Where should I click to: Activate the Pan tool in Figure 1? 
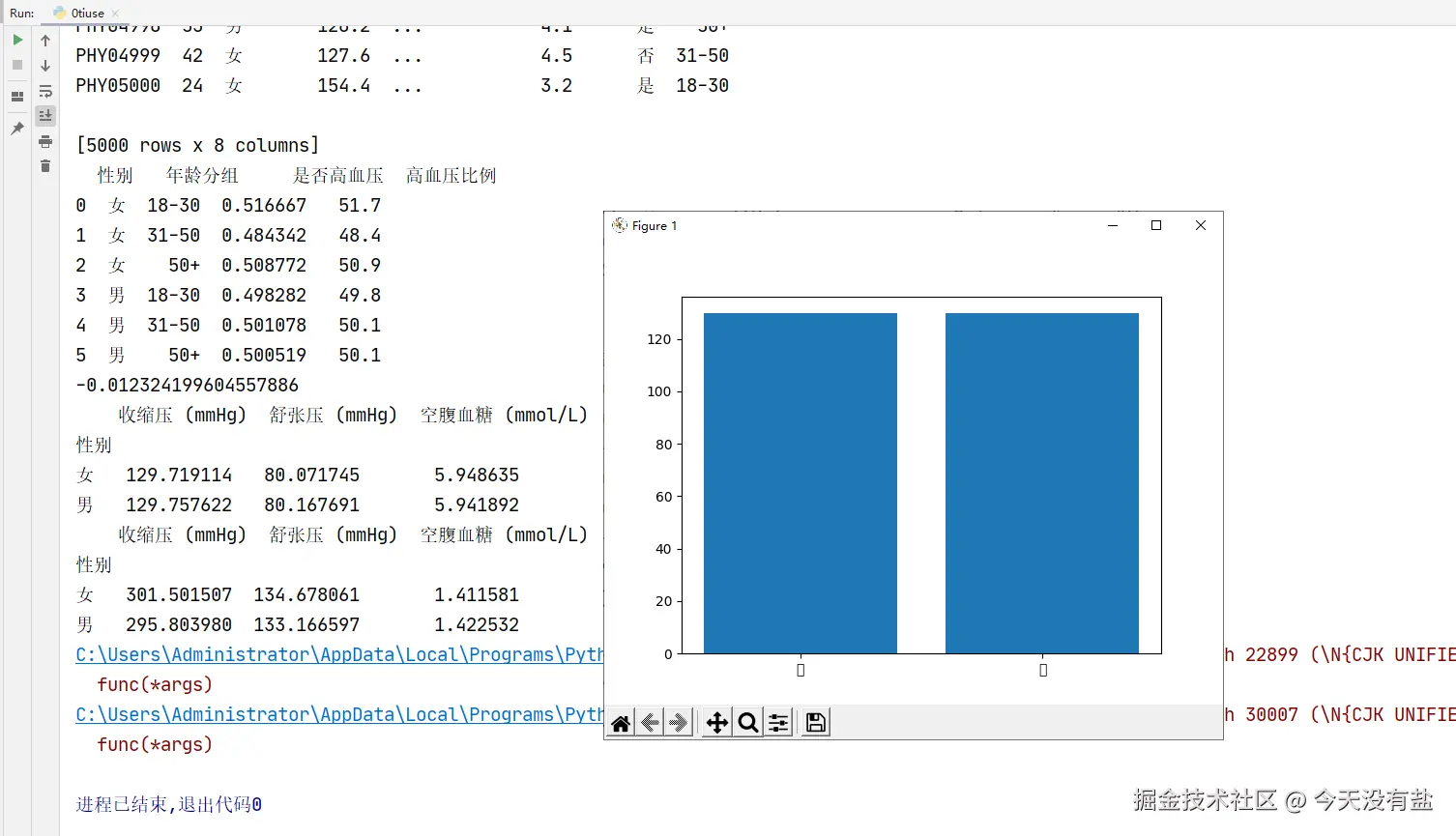716,723
